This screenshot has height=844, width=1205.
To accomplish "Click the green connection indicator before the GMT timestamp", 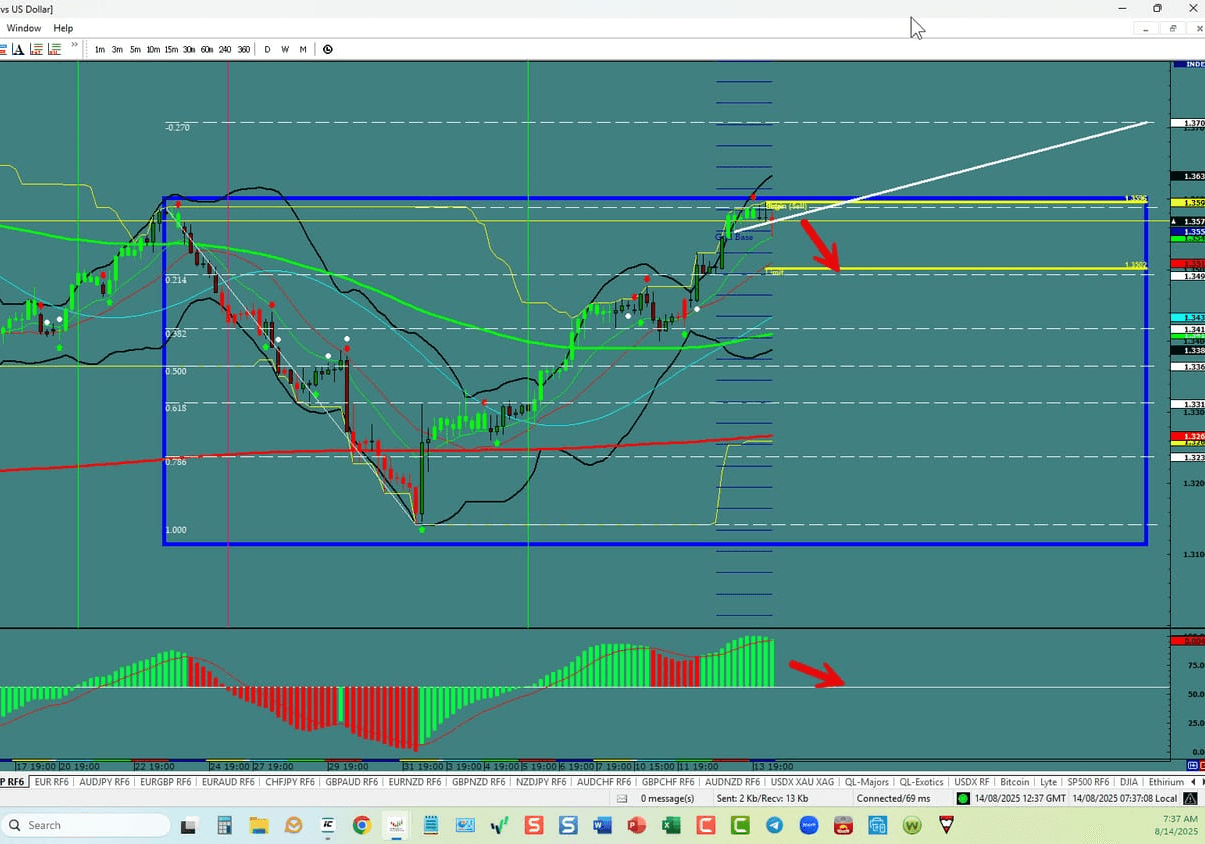I will click(964, 798).
